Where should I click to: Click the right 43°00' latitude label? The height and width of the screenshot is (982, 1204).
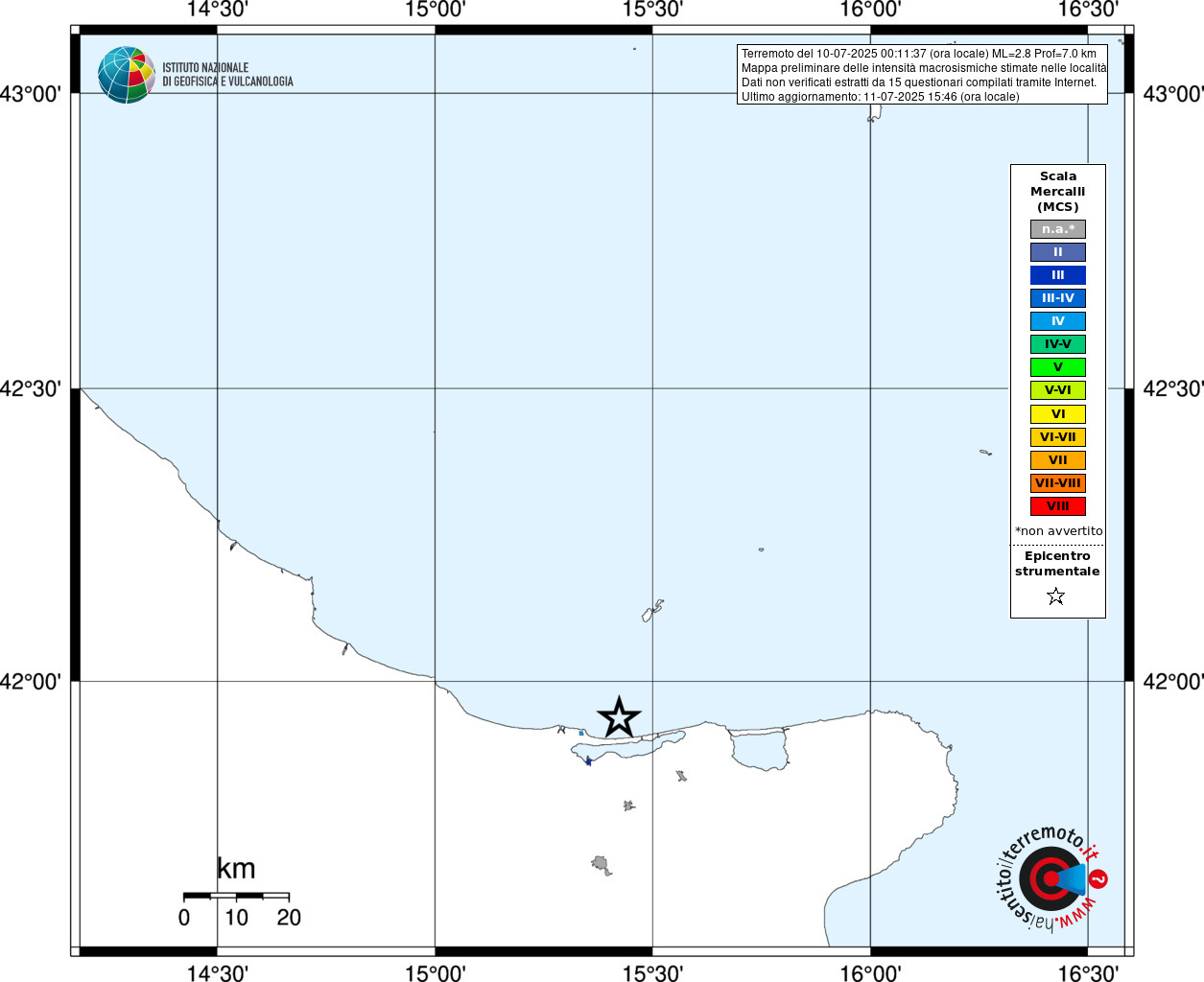(x=1173, y=94)
